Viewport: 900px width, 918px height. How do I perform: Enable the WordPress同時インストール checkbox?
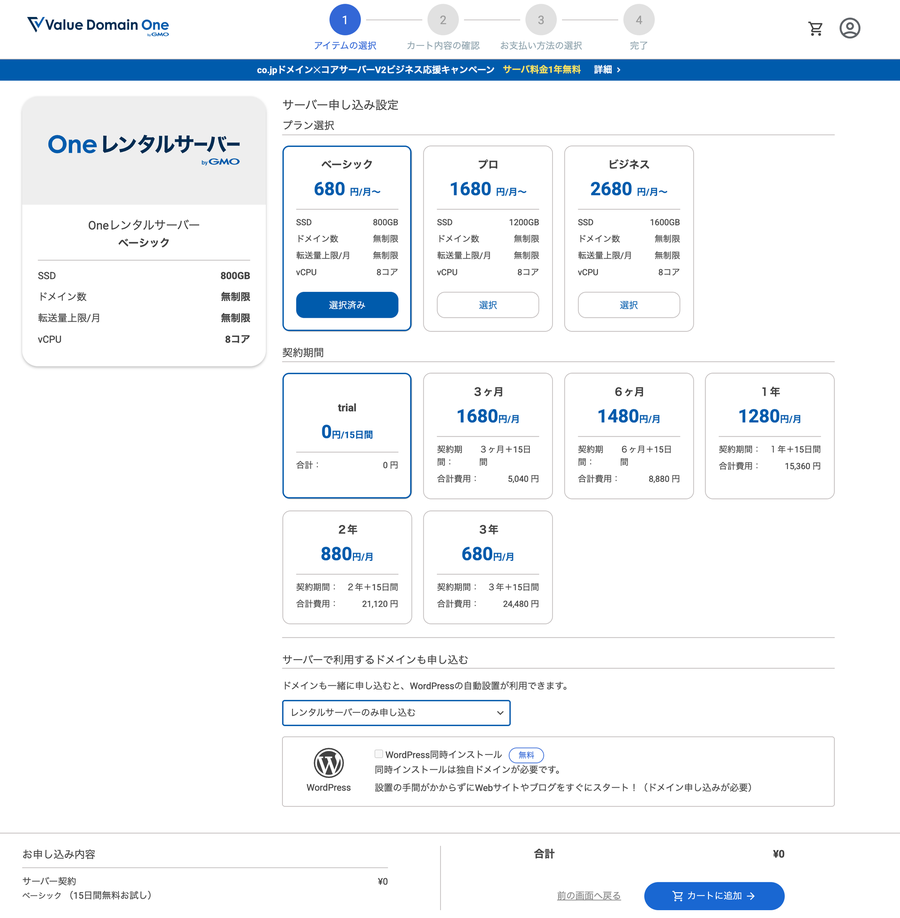click(x=379, y=754)
